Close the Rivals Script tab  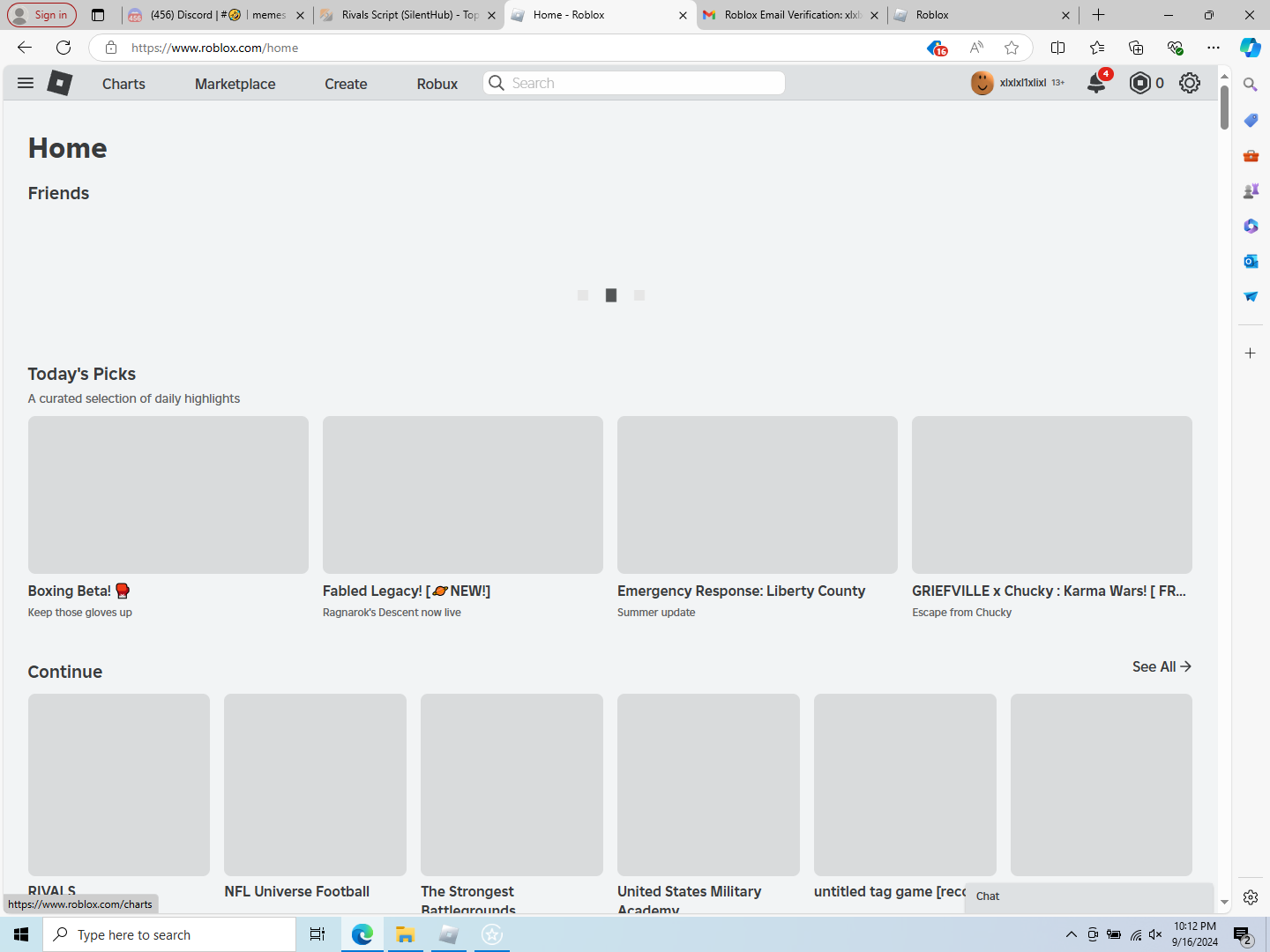[491, 15]
